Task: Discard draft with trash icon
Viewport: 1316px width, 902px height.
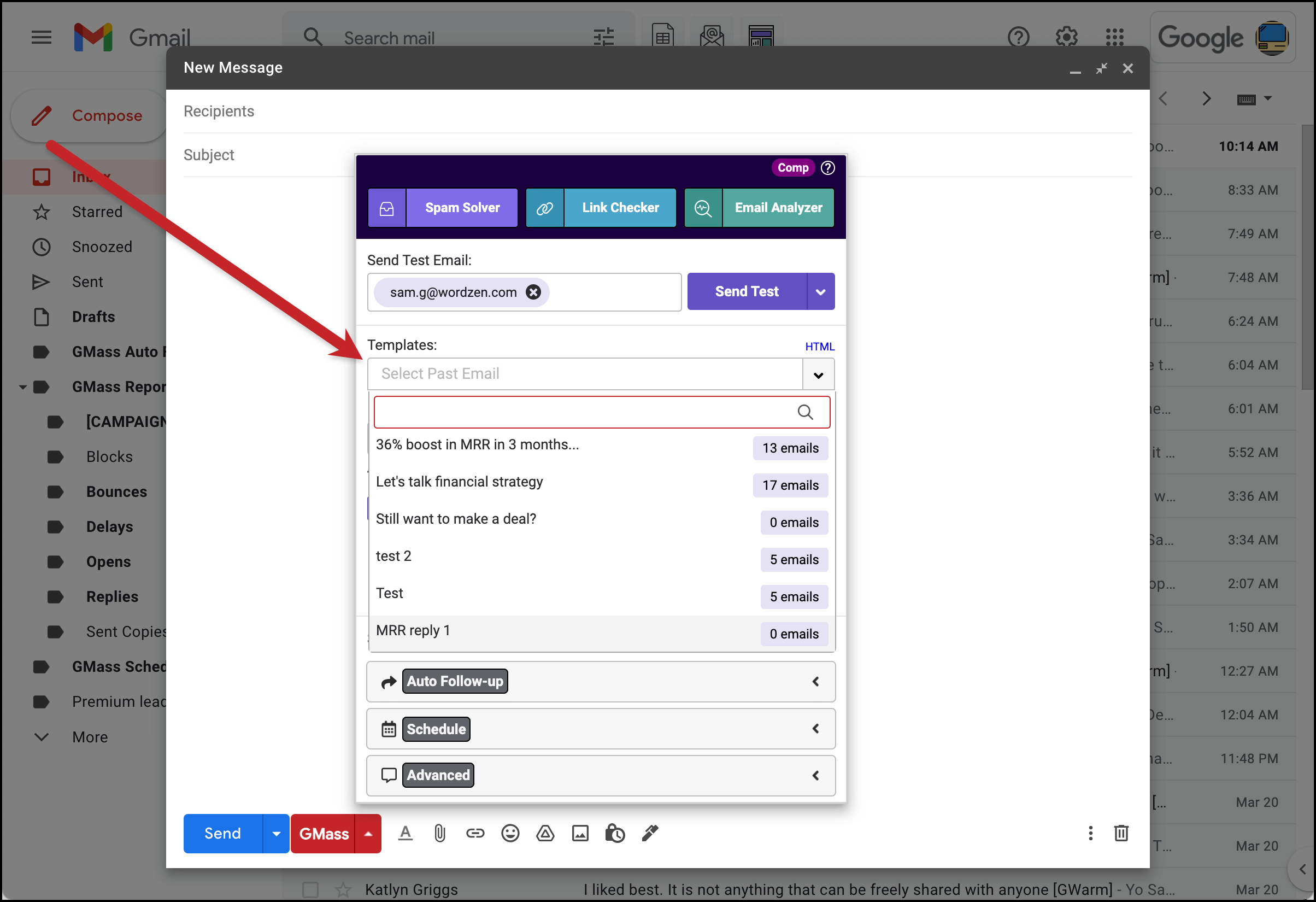Action: 1121,834
